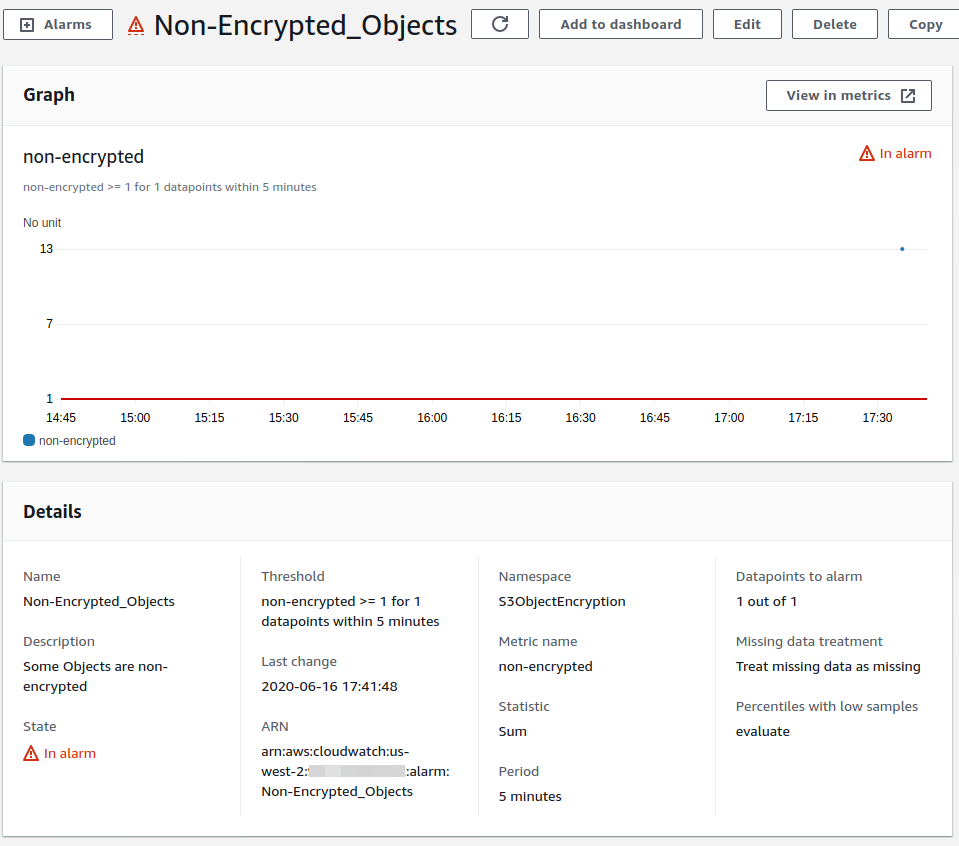Screen dimensions: 959x846
Task: Click the blue datapoint dot on the graph
Action: tap(901, 248)
